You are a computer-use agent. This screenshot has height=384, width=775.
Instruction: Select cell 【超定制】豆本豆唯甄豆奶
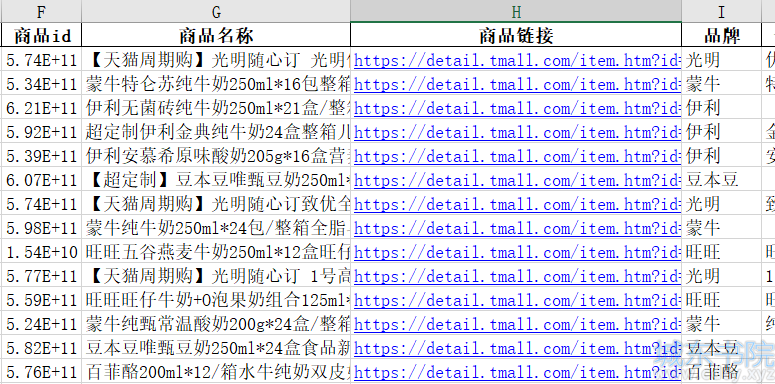tap(216, 180)
